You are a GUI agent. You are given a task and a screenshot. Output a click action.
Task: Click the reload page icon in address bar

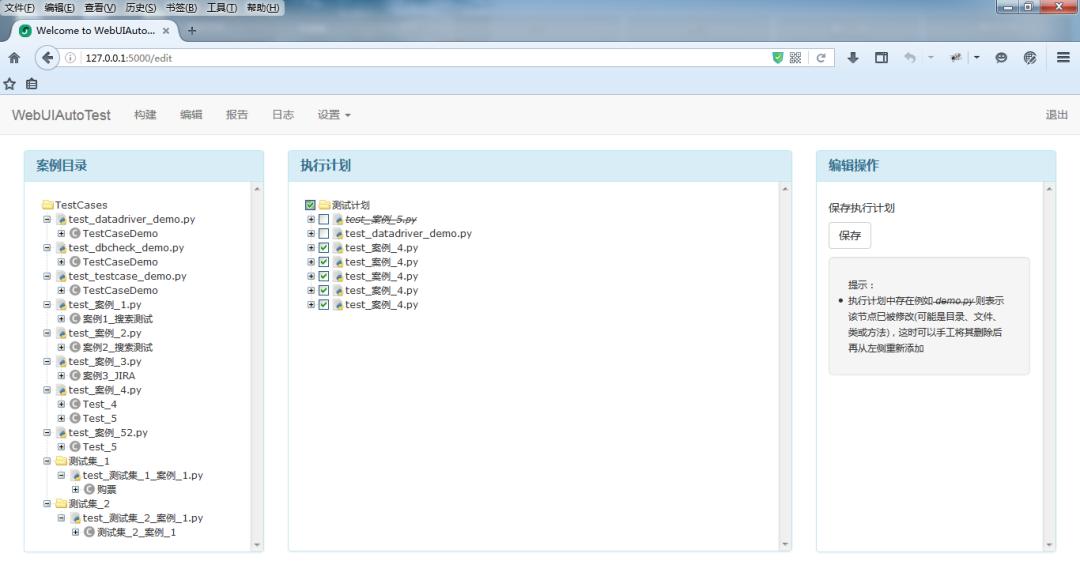coord(821,58)
